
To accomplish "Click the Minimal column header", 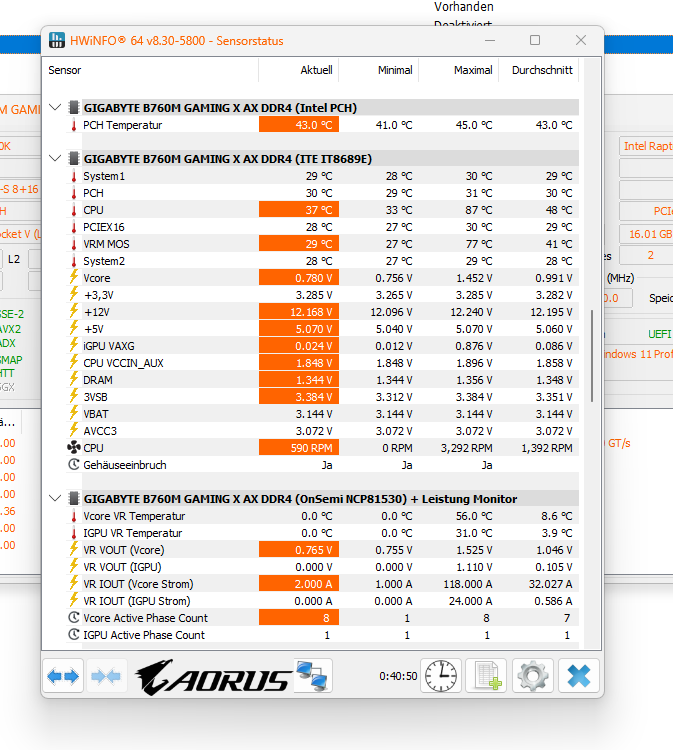I will [x=379, y=70].
